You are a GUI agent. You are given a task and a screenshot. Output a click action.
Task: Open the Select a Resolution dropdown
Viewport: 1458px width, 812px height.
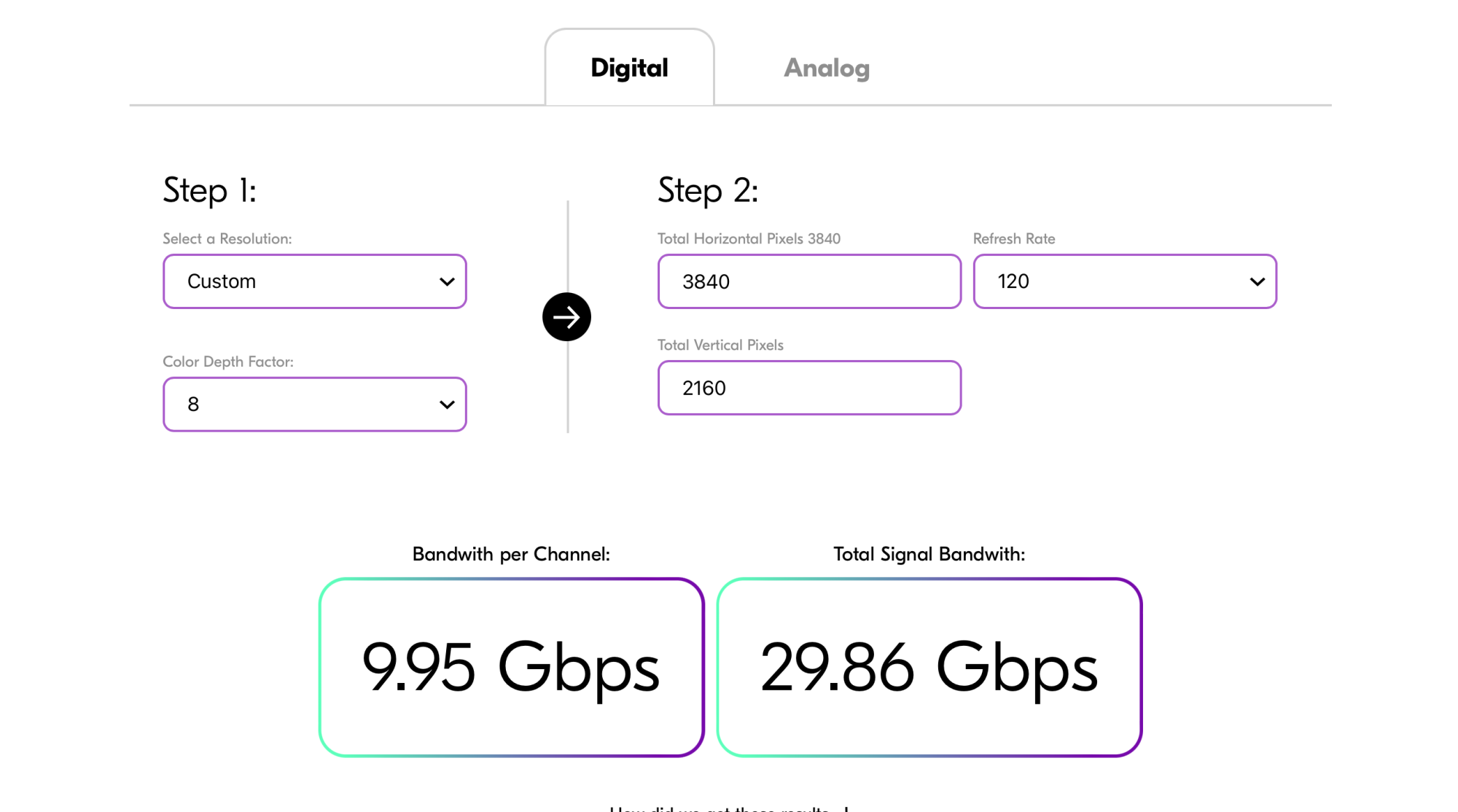click(314, 281)
